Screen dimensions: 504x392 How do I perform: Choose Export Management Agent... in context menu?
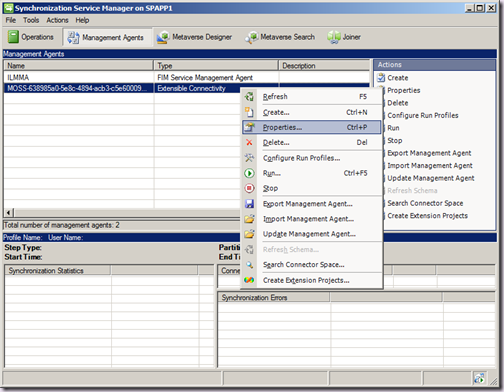pyautogui.click(x=312, y=204)
